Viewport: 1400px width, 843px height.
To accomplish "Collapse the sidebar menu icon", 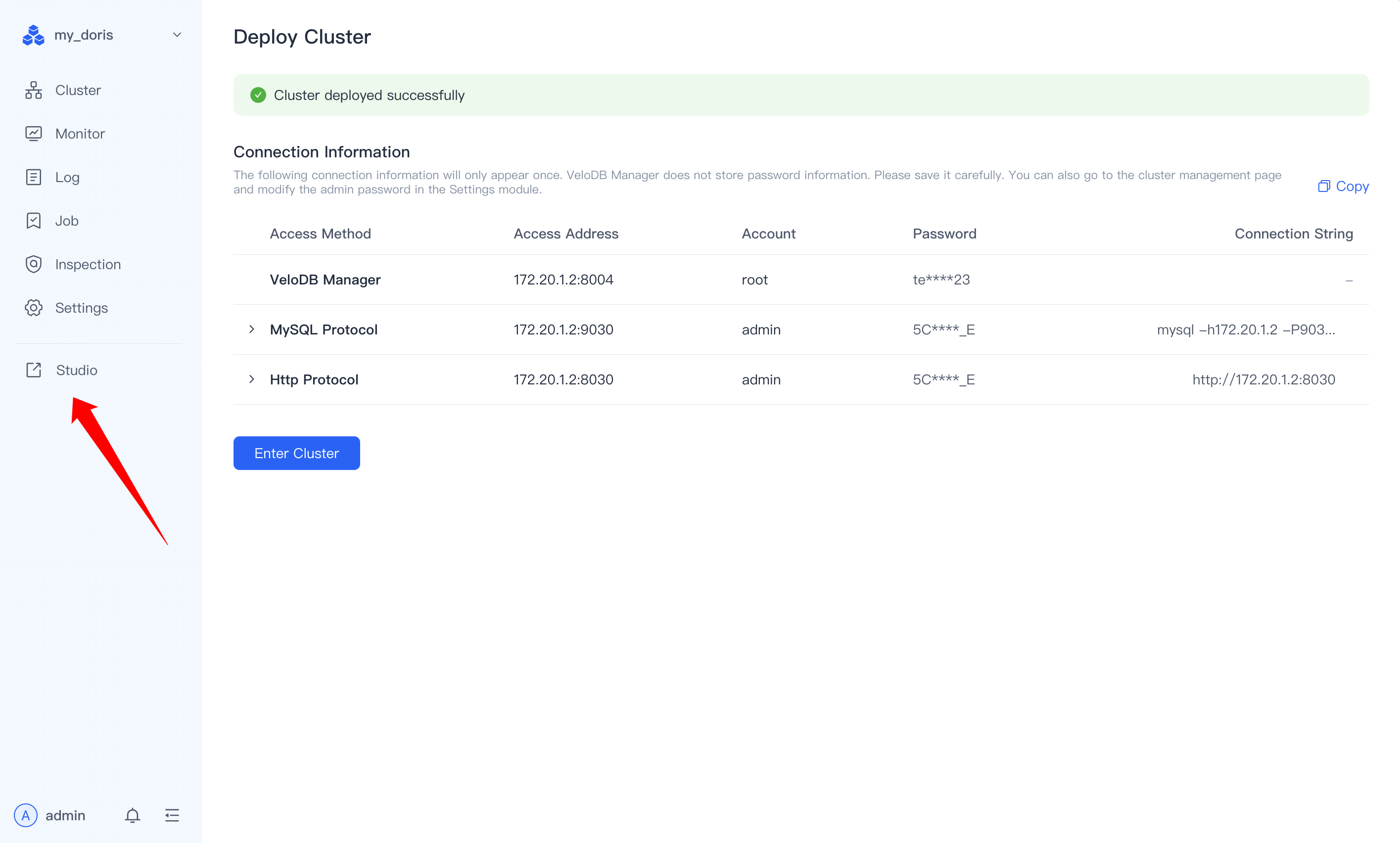I will [x=172, y=815].
